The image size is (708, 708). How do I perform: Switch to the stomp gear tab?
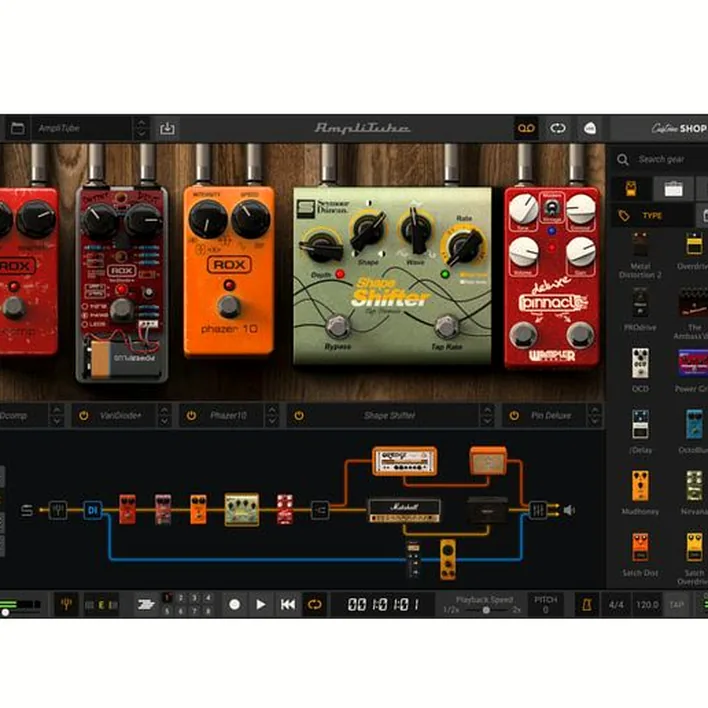[631, 189]
